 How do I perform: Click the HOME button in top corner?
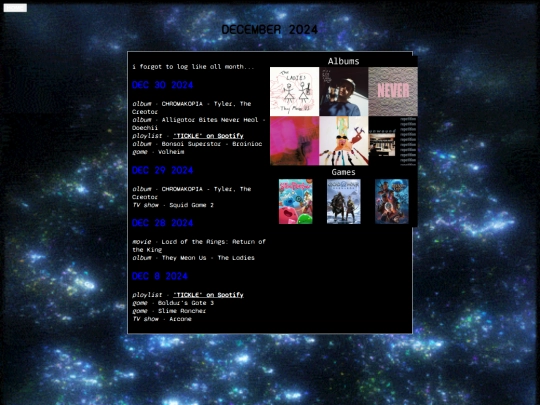(x=15, y=8)
